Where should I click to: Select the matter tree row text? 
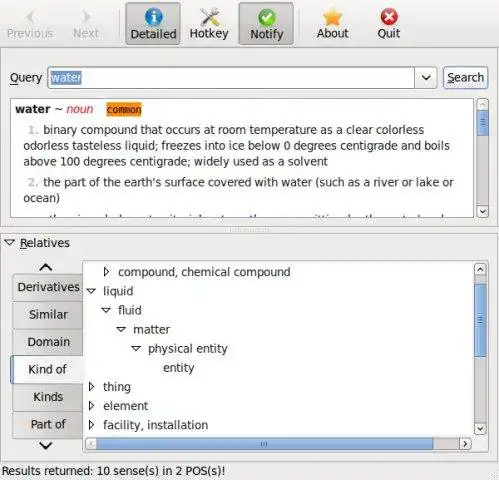click(x=152, y=330)
